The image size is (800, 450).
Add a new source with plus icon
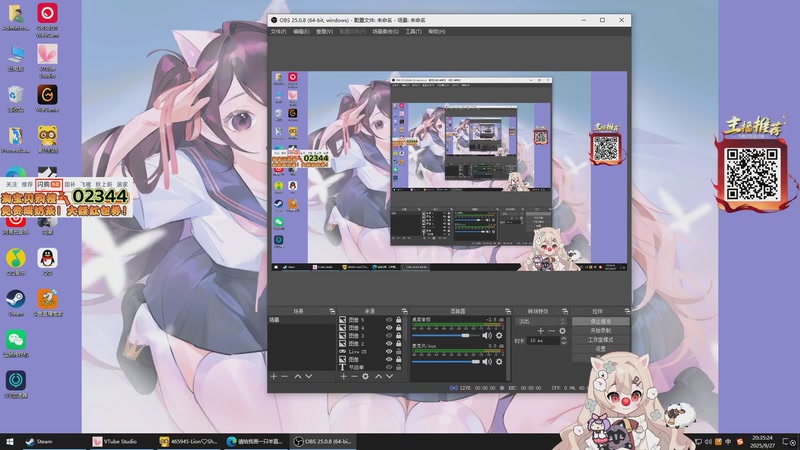(344, 377)
